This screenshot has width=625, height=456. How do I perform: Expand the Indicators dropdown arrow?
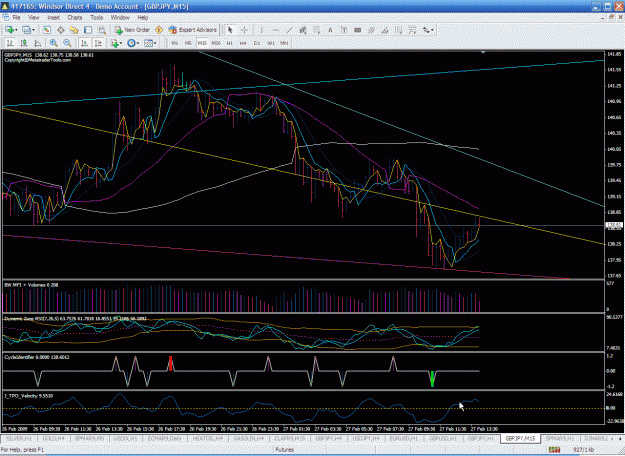pos(121,43)
